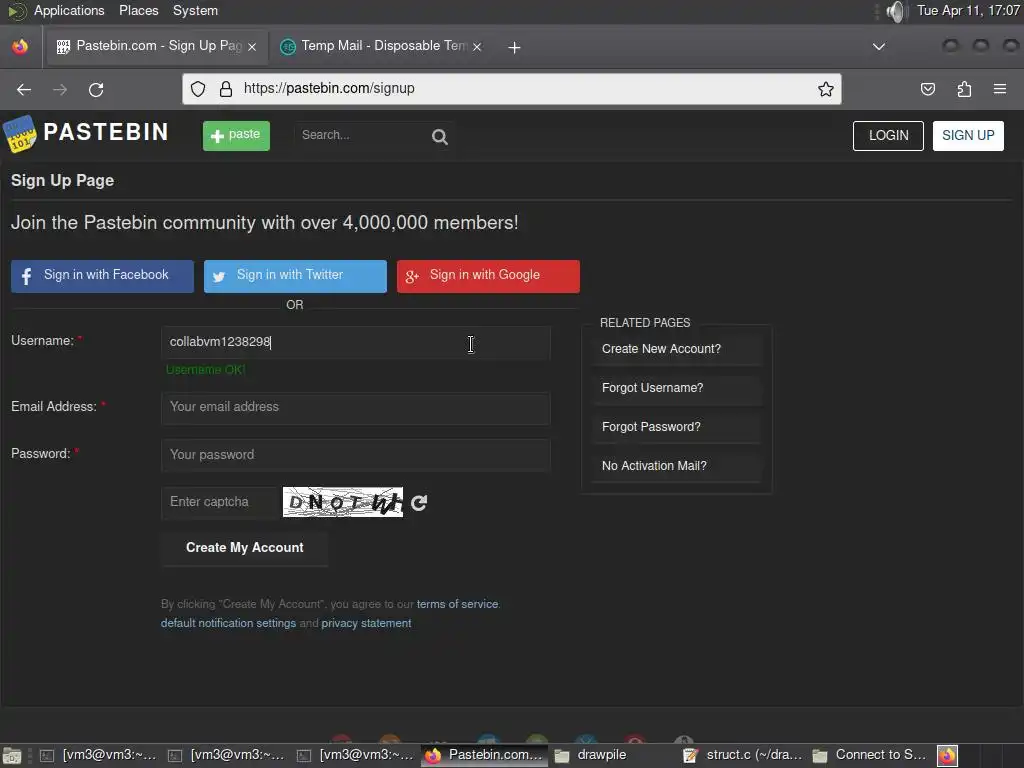Open the terms of service link

pyautogui.click(x=457, y=604)
